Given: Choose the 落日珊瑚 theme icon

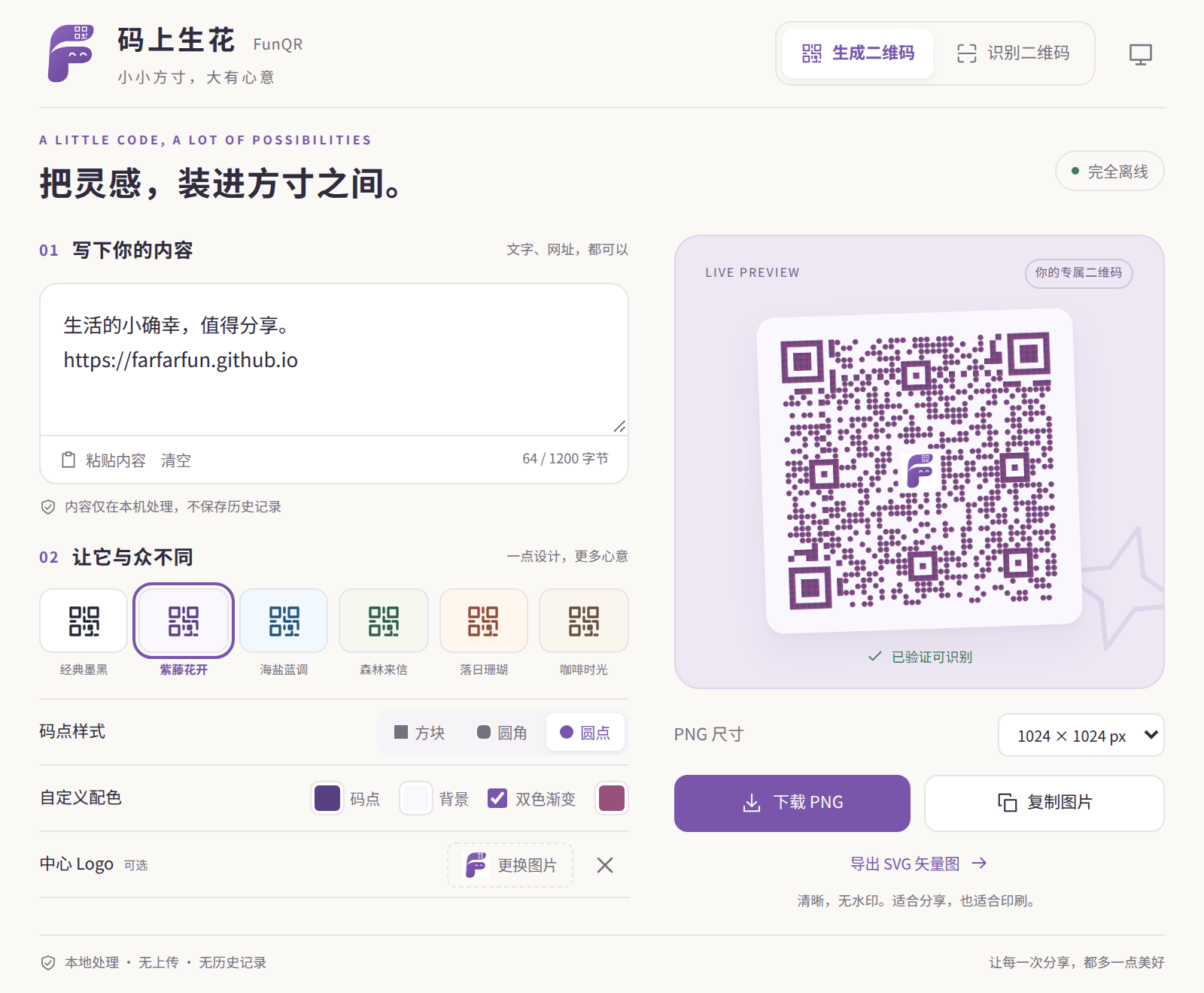Looking at the screenshot, I should pos(483,621).
